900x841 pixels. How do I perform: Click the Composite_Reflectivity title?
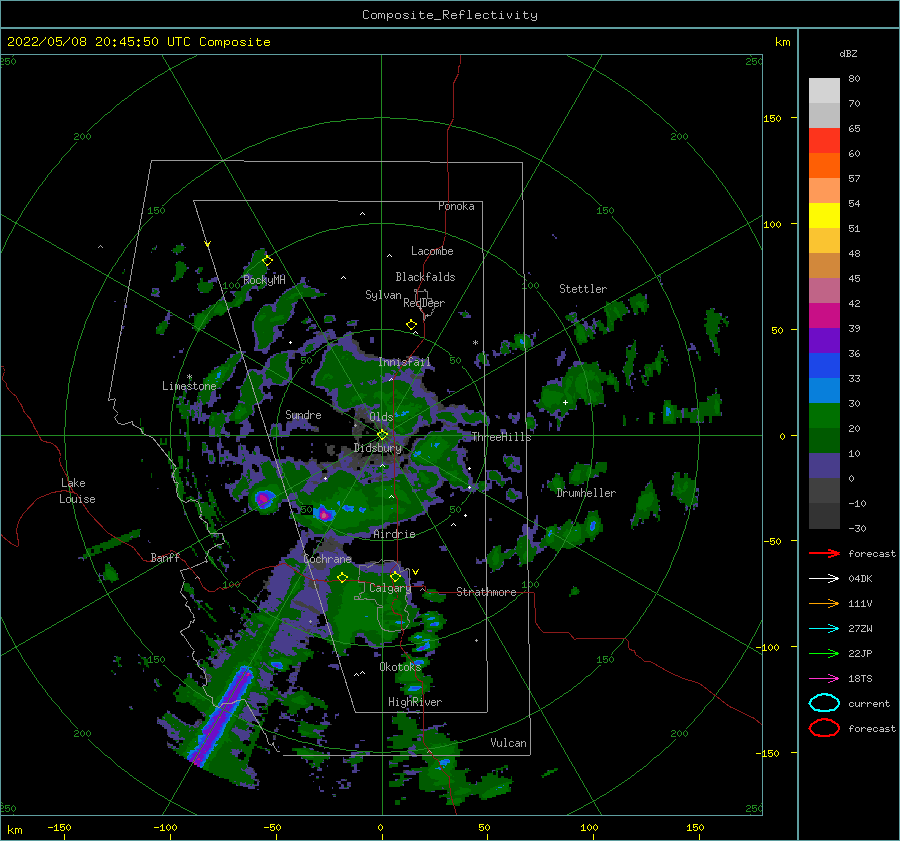[450, 15]
